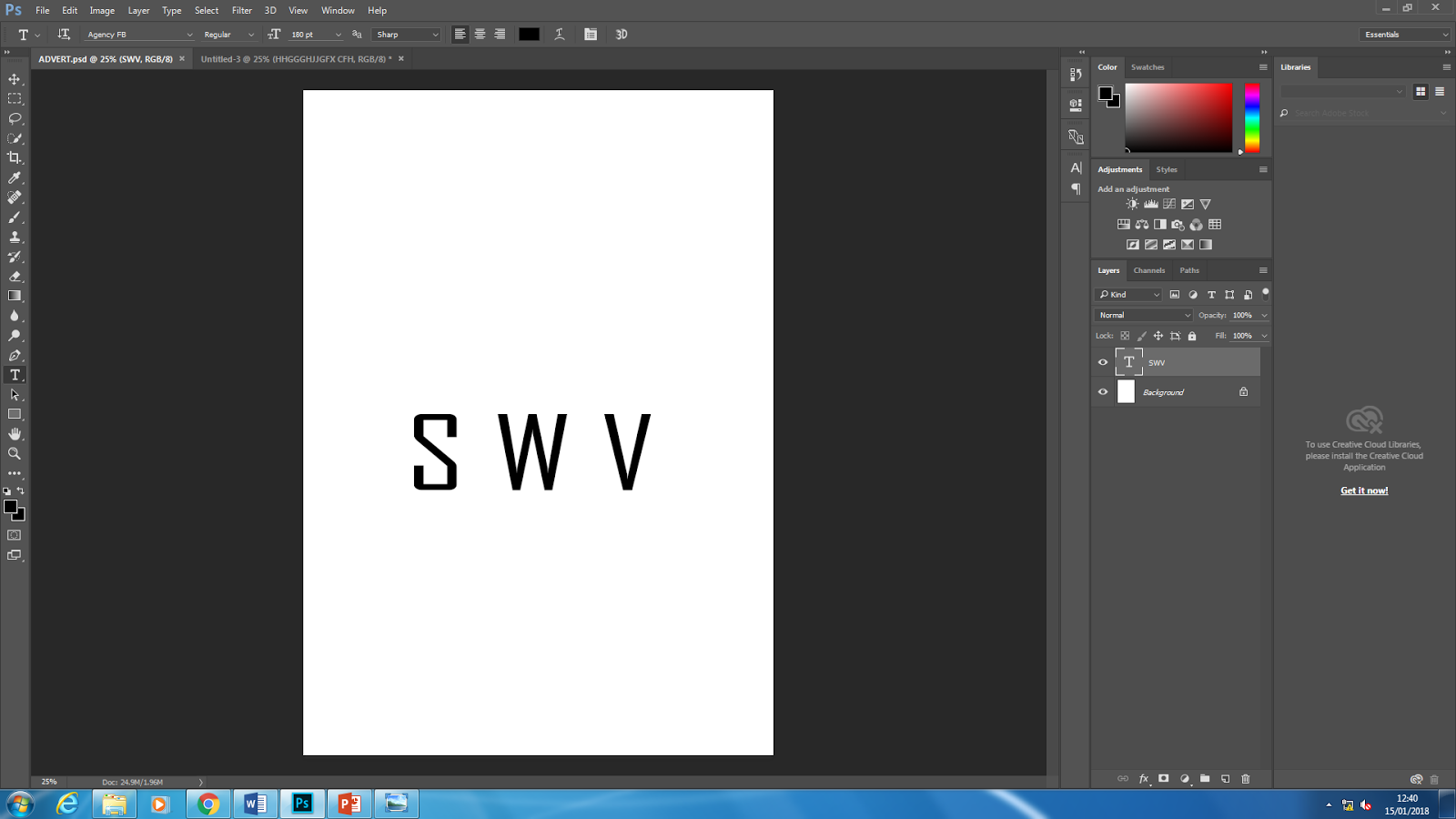Open the font size dropdown
The image size is (1456, 819).
coord(339,35)
